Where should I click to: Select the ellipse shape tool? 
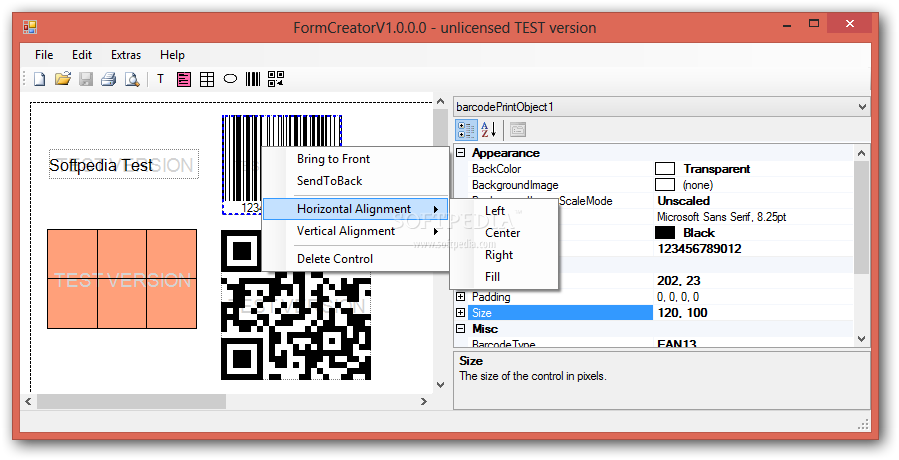pyautogui.click(x=230, y=79)
